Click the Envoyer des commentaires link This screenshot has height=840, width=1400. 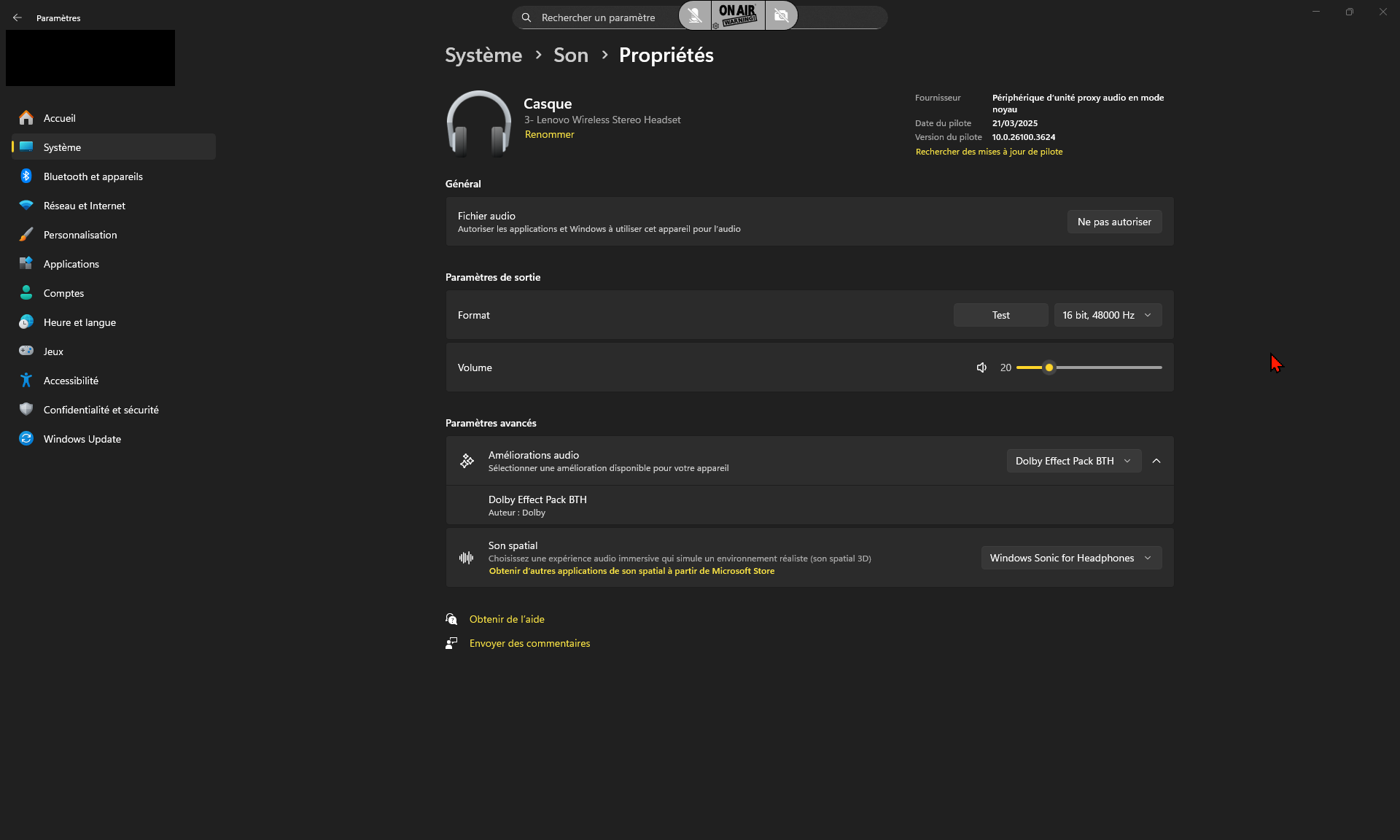point(529,643)
